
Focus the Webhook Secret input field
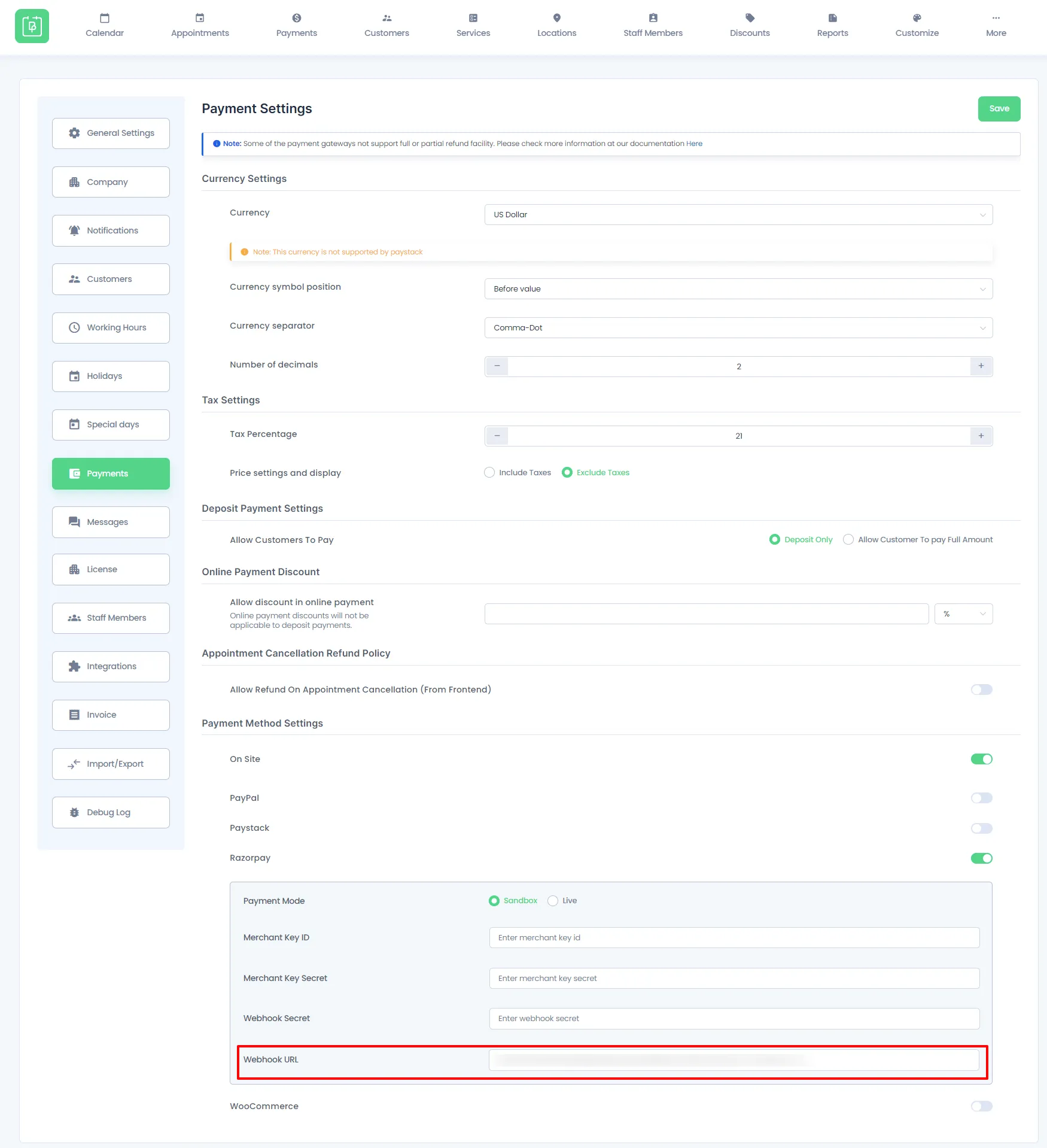pyautogui.click(x=734, y=1019)
